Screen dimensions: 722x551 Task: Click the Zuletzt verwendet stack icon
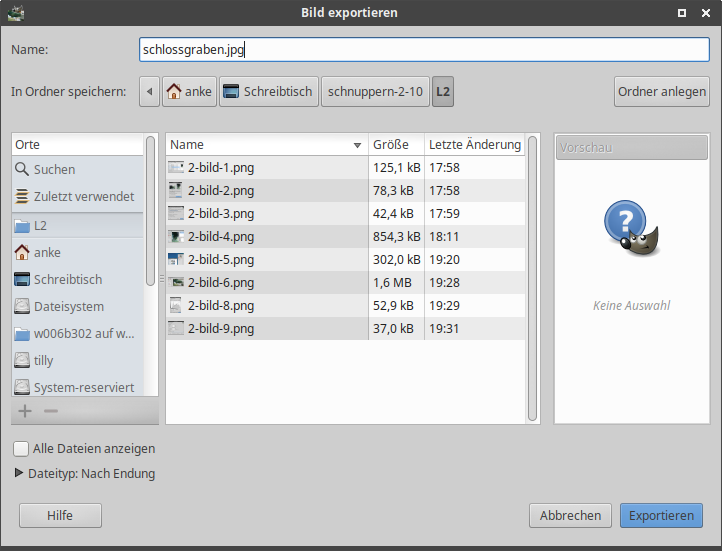(22, 196)
